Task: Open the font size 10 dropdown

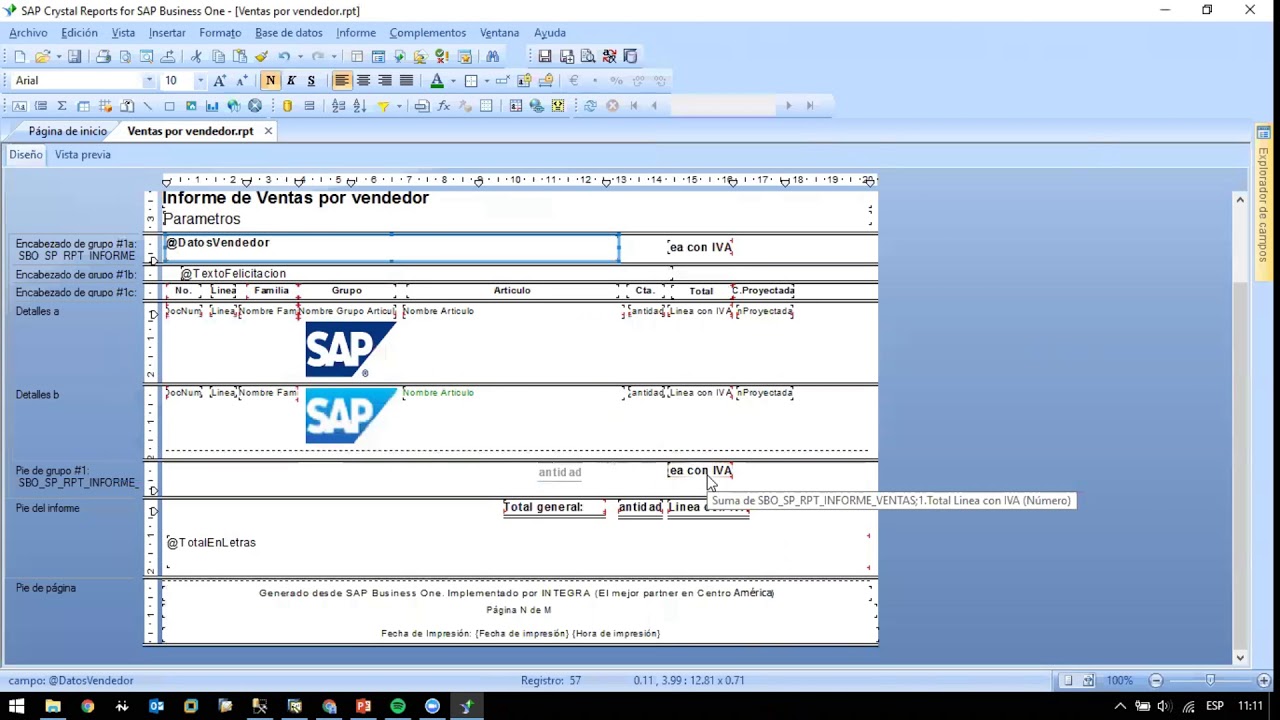Action: 200,81
